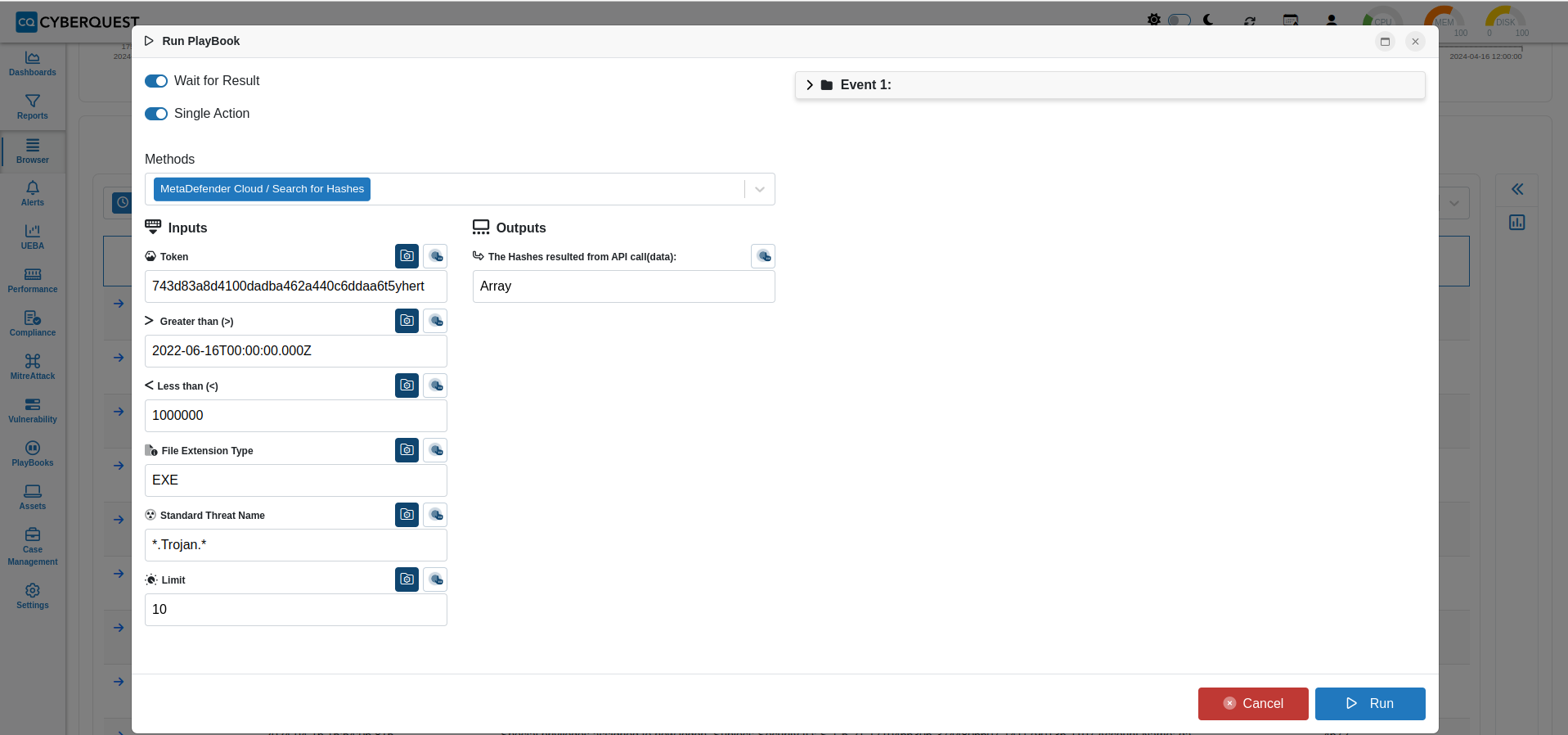
Task: Click the Standard Threat Name camera icon
Action: tap(407, 515)
